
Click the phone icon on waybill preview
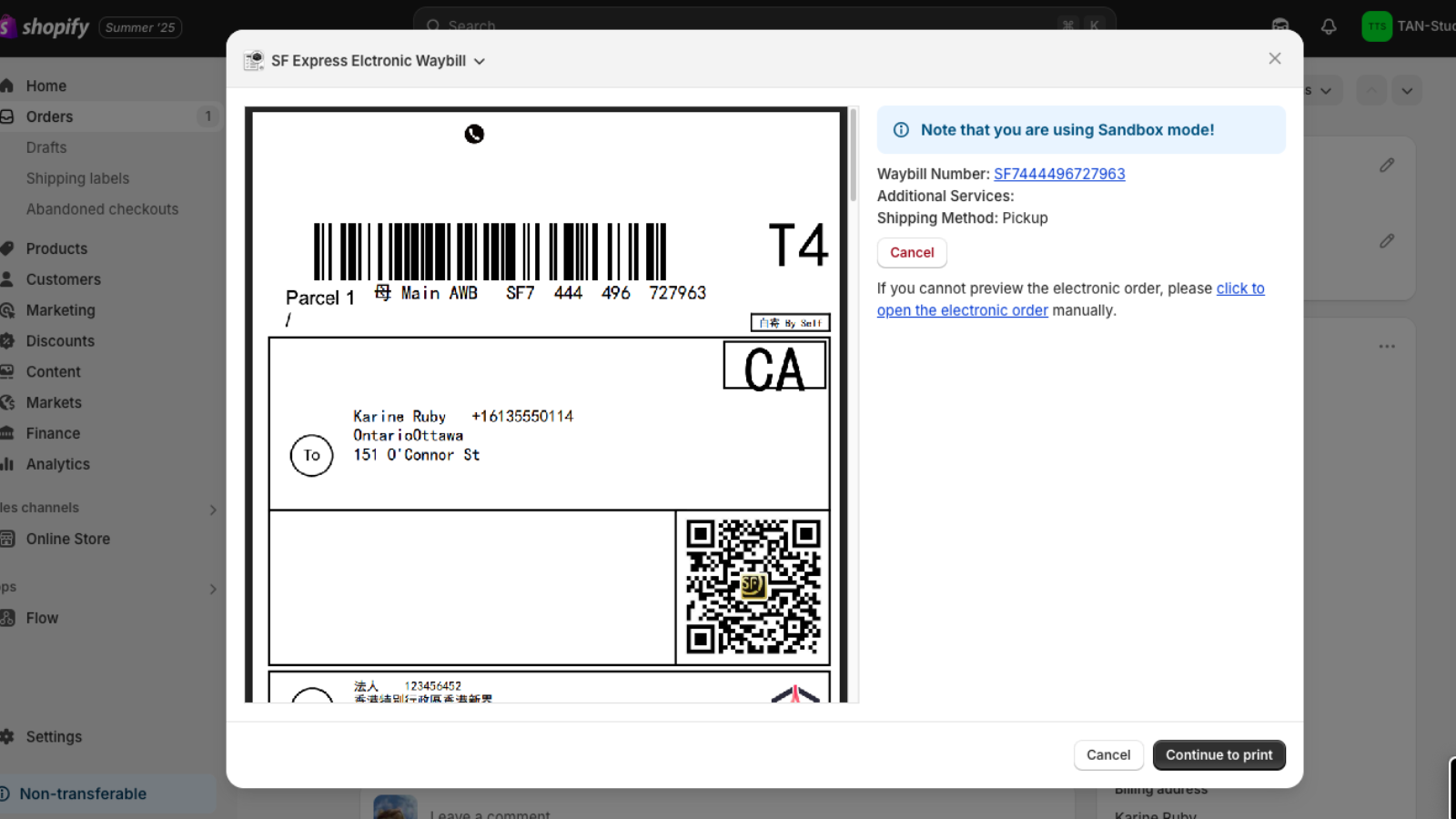coord(474,135)
